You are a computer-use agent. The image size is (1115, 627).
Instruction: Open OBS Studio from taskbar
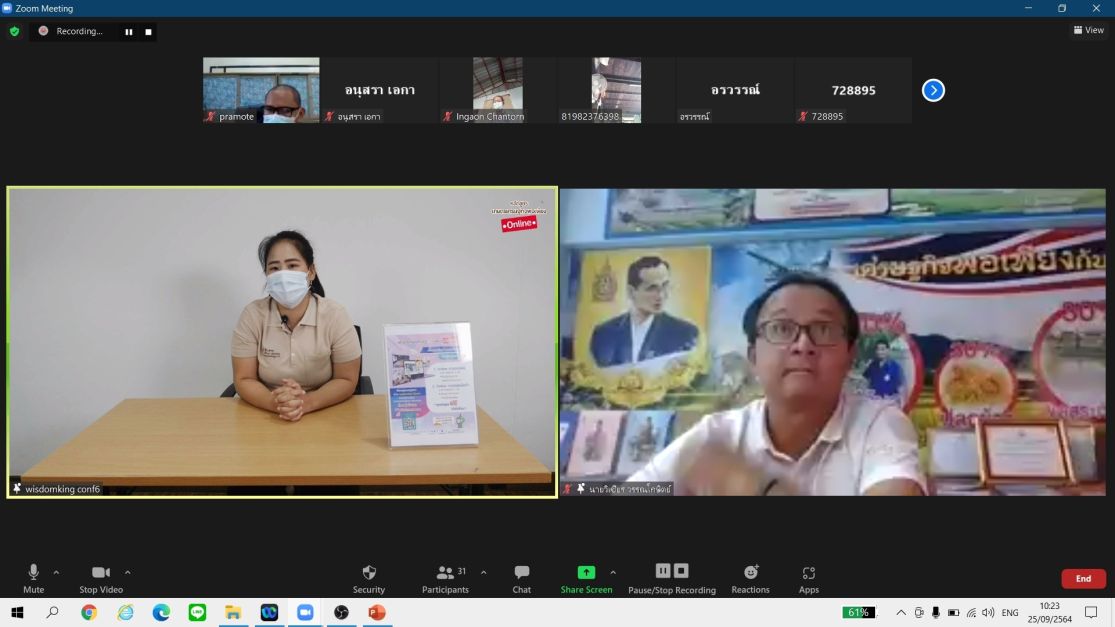341,612
